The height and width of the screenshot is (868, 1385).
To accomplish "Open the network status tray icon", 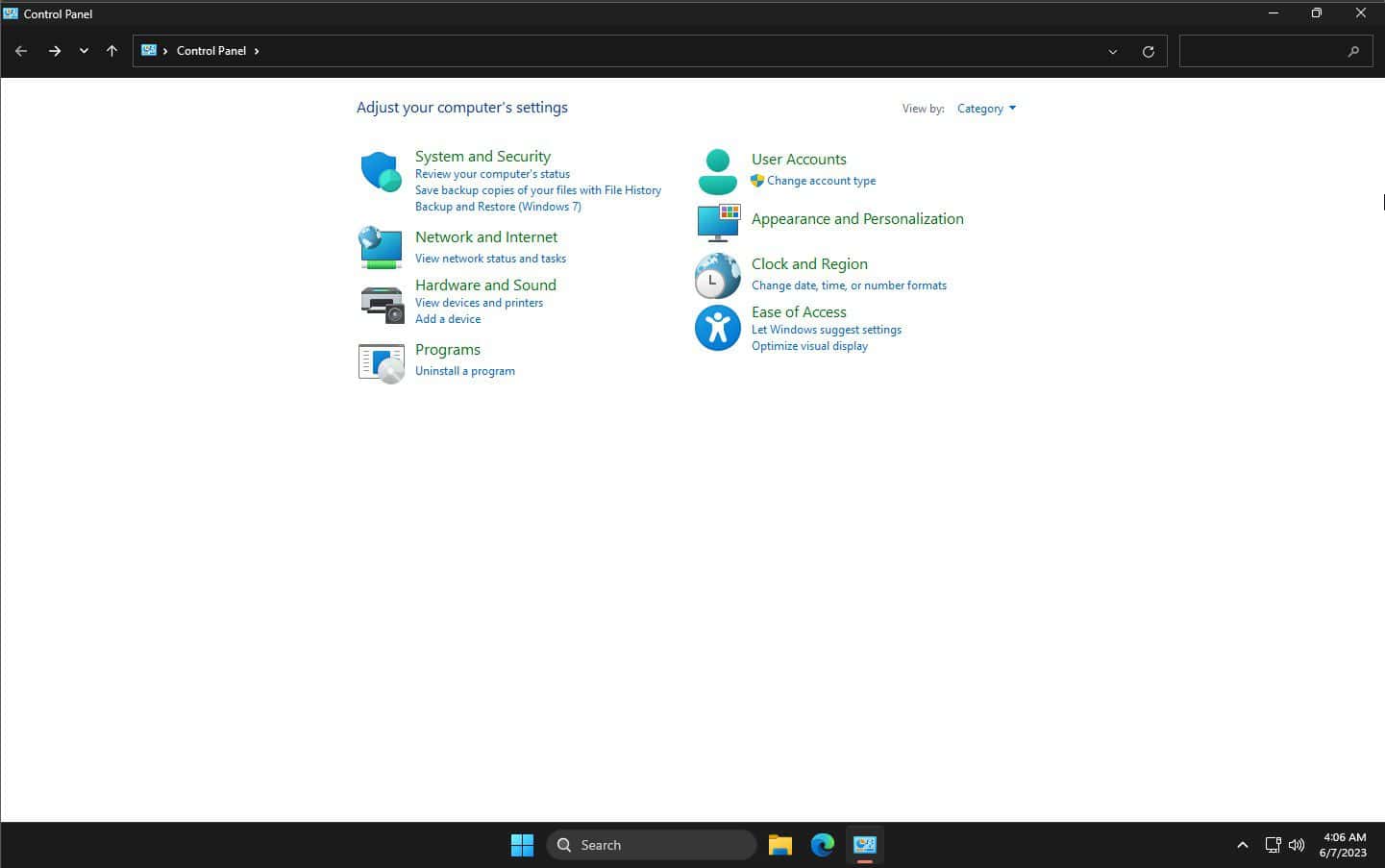I will (x=1273, y=845).
